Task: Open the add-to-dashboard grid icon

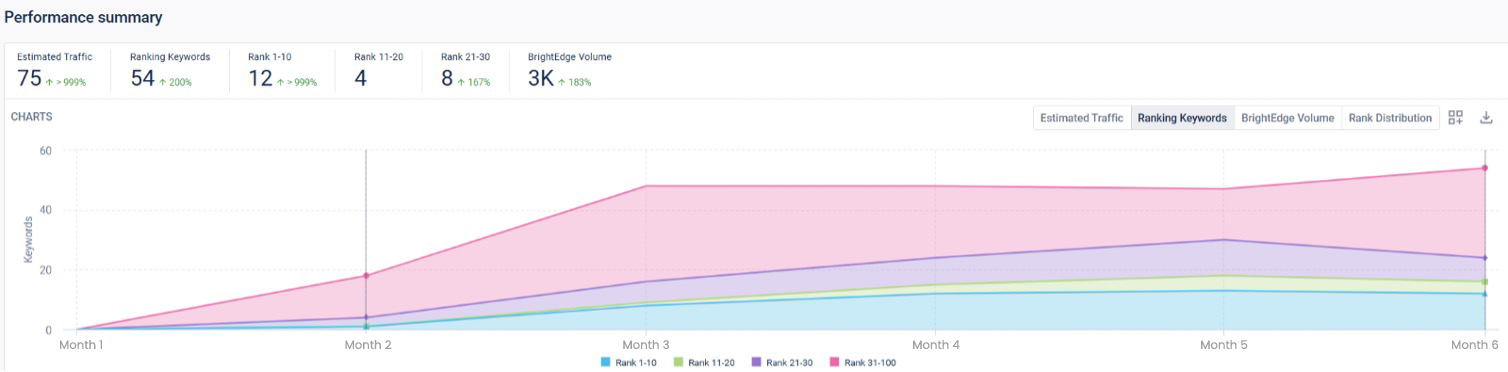Action: [x=1456, y=117]
